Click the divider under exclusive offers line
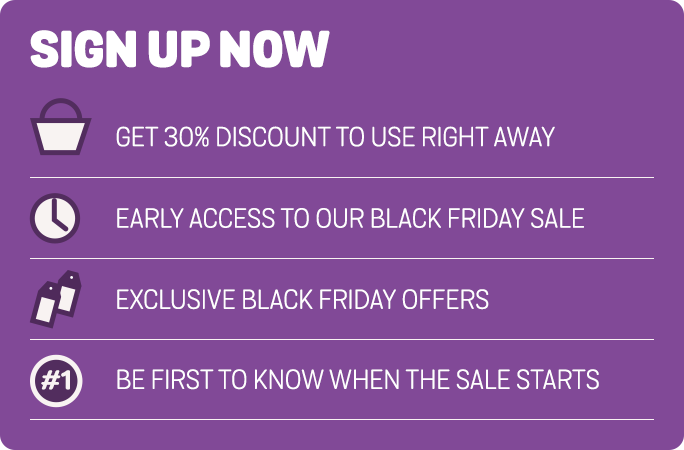 coord(342,339)
